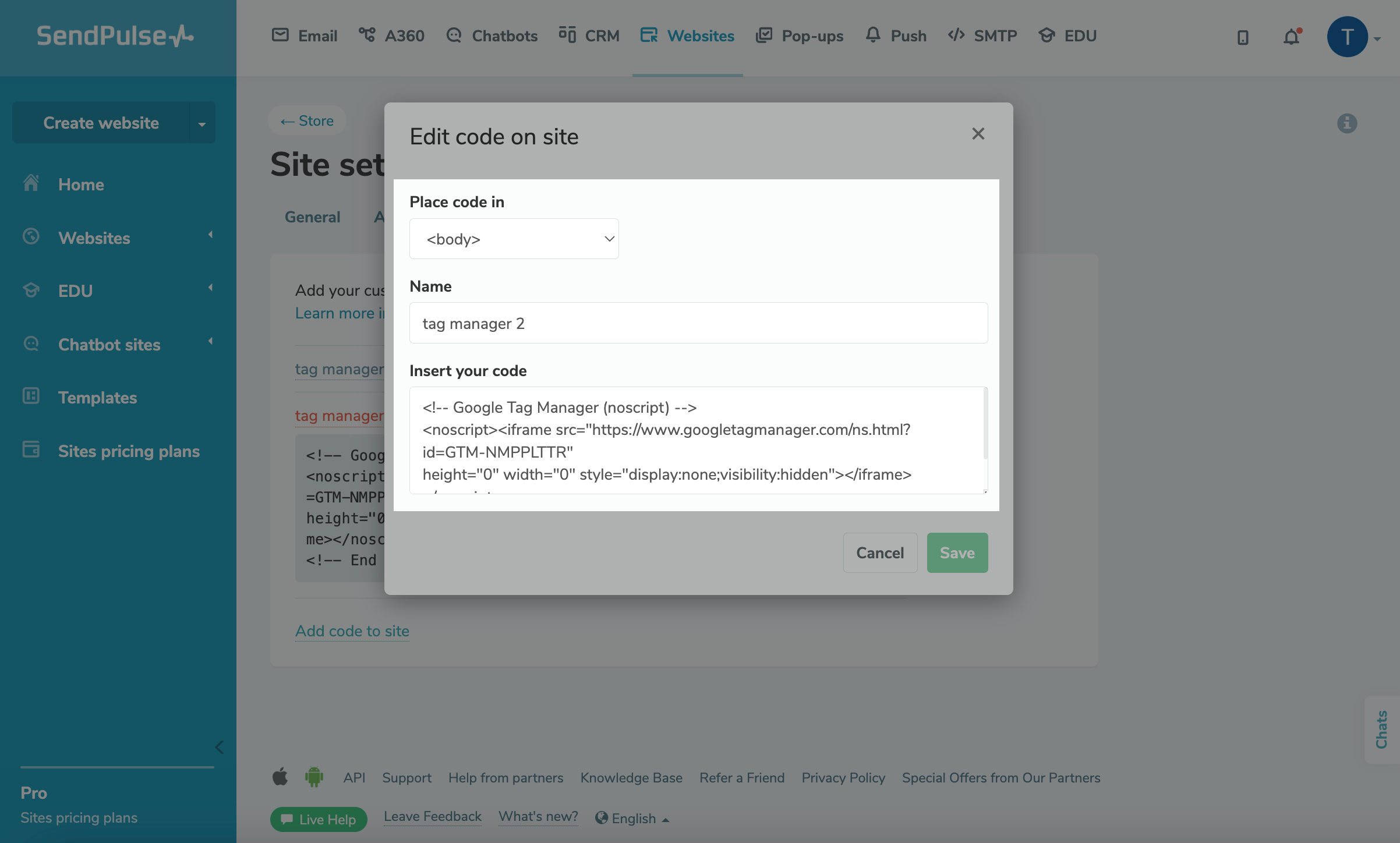Open the Apple app icon in footer
Screen dimensions: 1400x843
pyautogui.click(x=280, y=777)
